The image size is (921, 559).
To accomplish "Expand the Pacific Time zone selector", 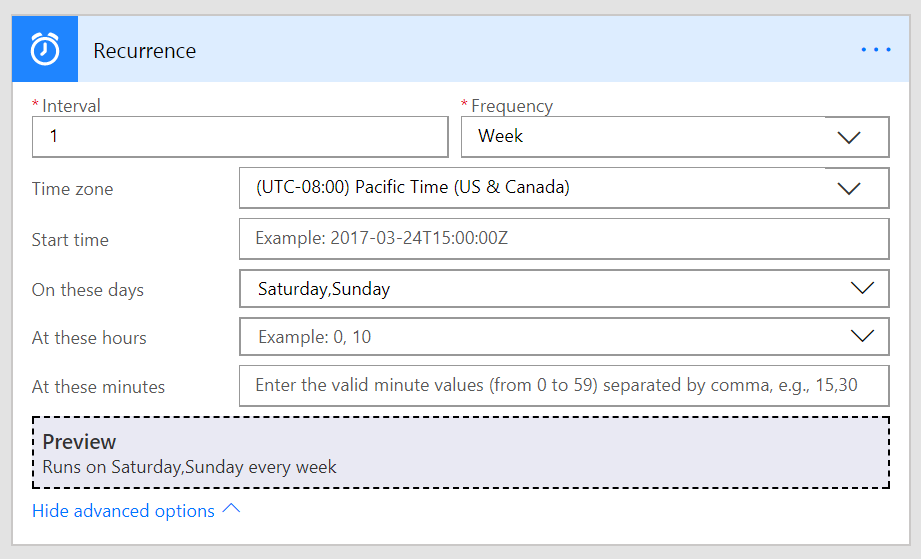I will (540, 188).
